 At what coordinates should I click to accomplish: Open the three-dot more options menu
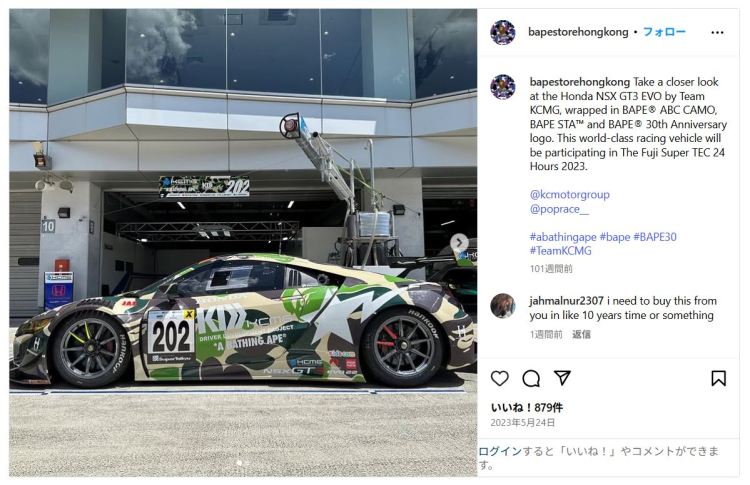pos(717,33)
